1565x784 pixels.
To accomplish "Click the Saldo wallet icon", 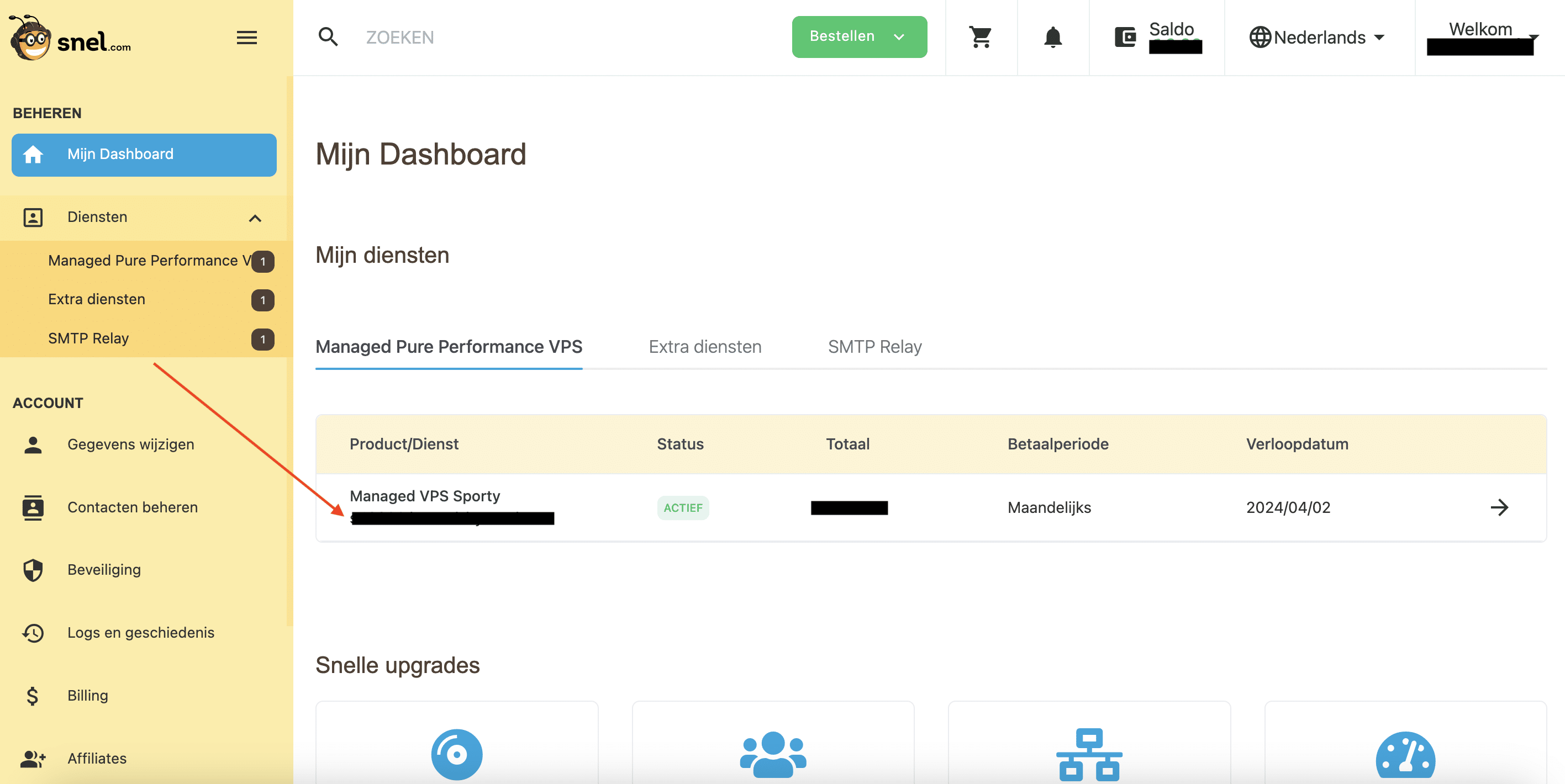I will 1125,37.
